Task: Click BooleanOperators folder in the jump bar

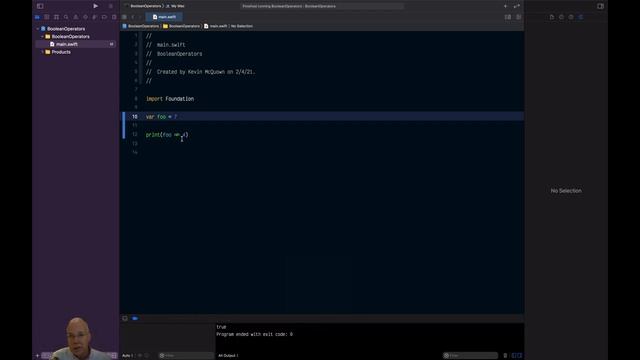Action: point(182,26)
